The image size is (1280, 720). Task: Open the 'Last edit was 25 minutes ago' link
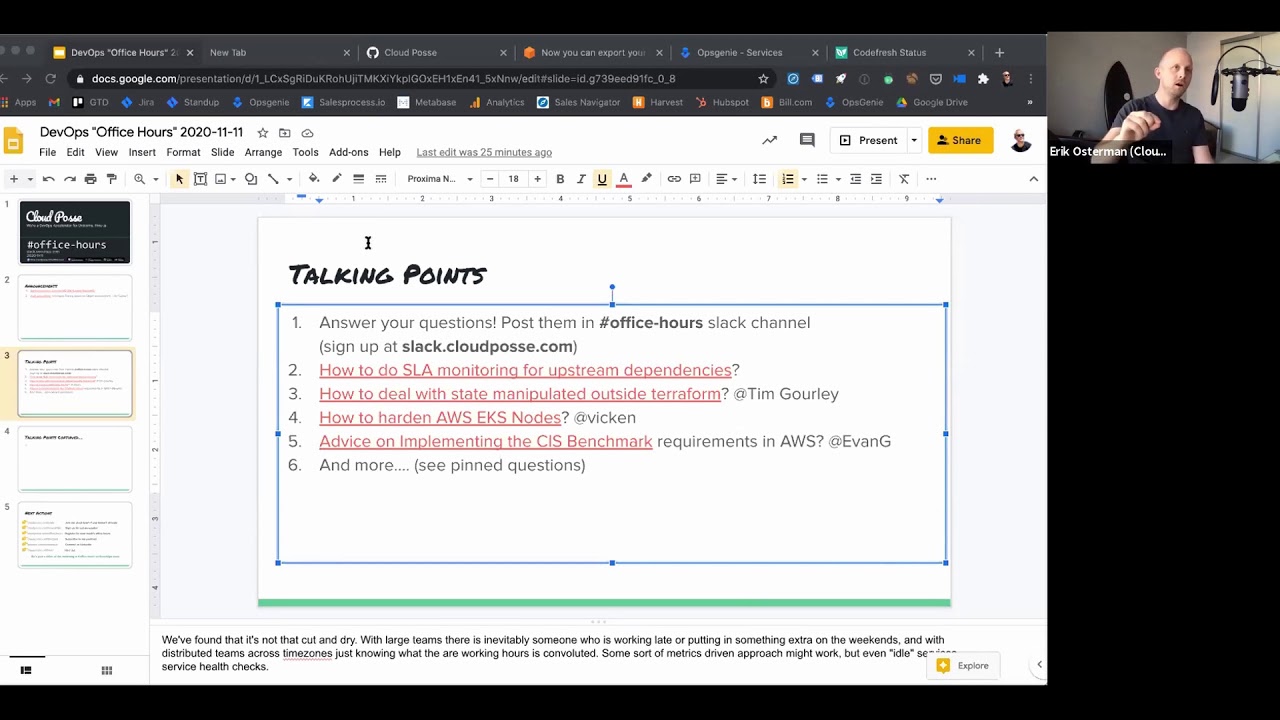tap(484, 152)
